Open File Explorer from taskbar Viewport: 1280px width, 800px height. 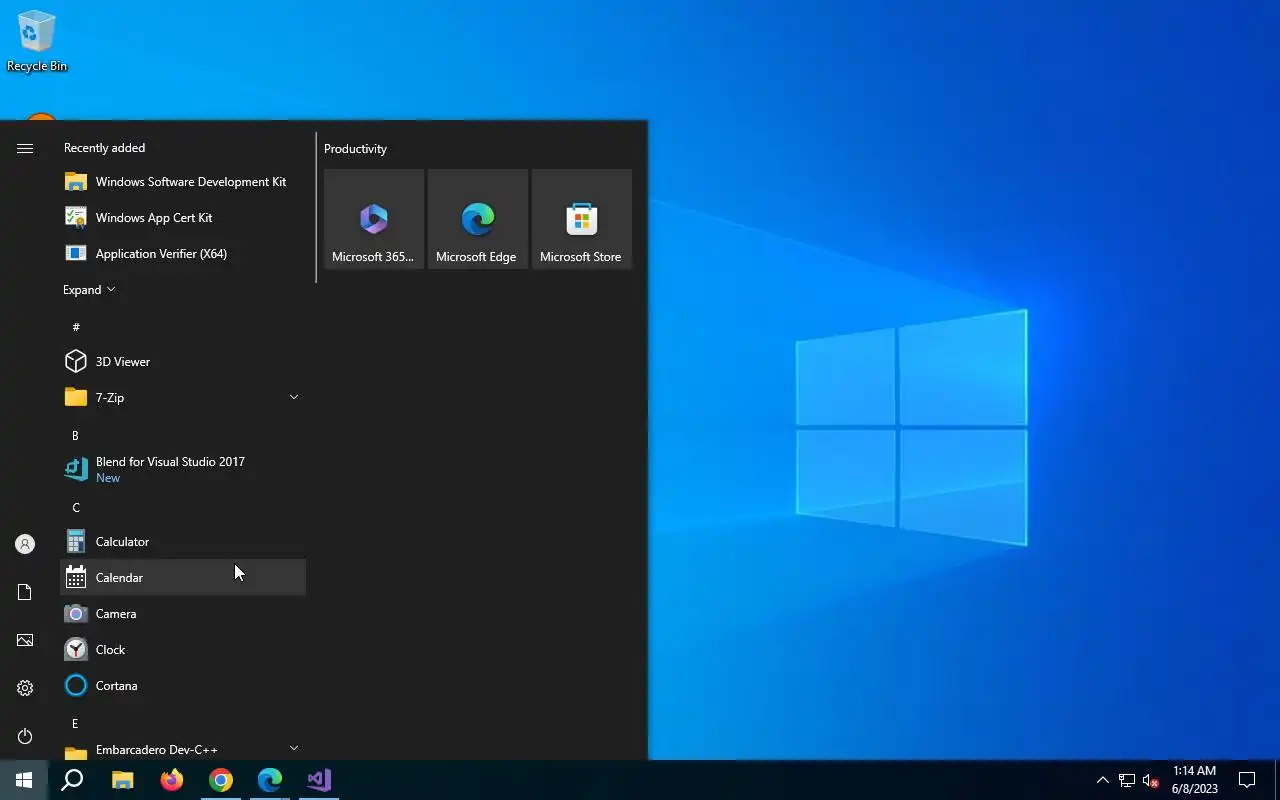[122, 780]
